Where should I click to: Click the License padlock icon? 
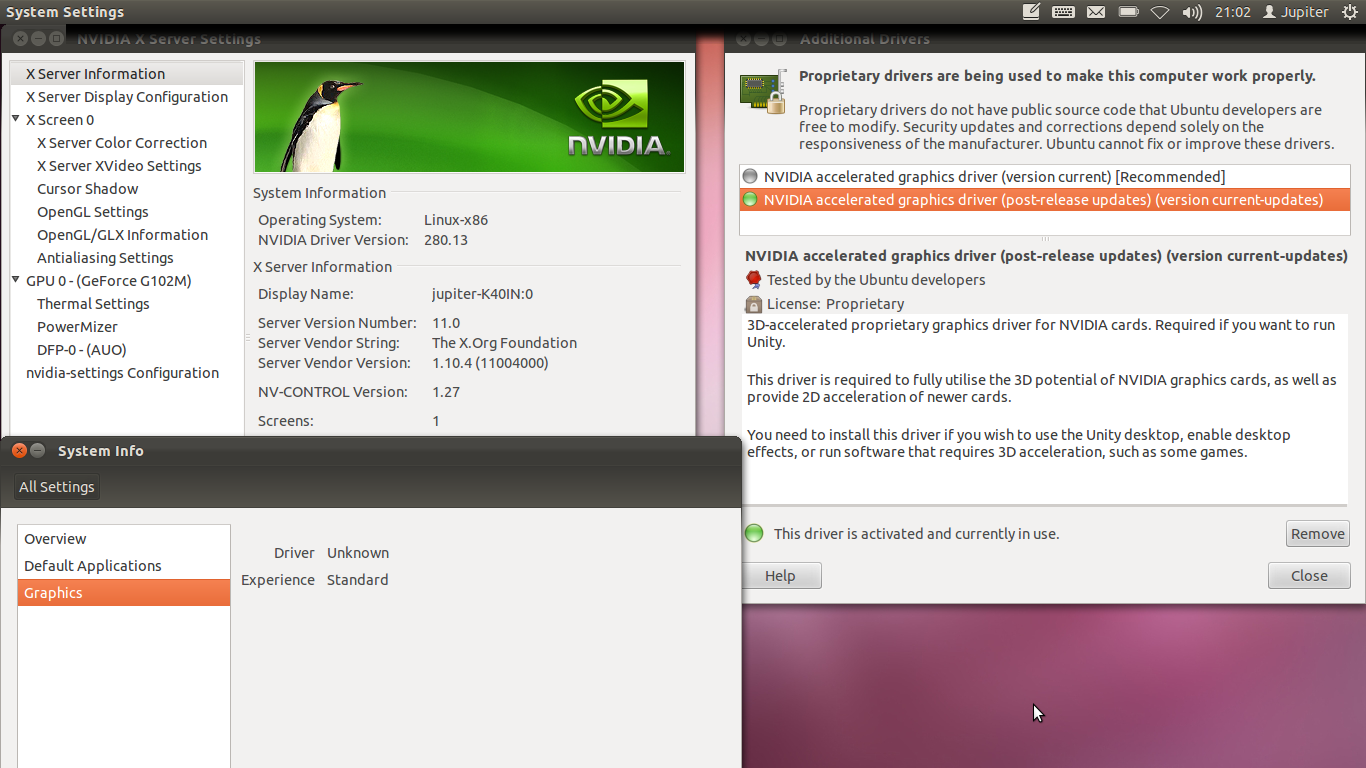(x=754, y=304)
